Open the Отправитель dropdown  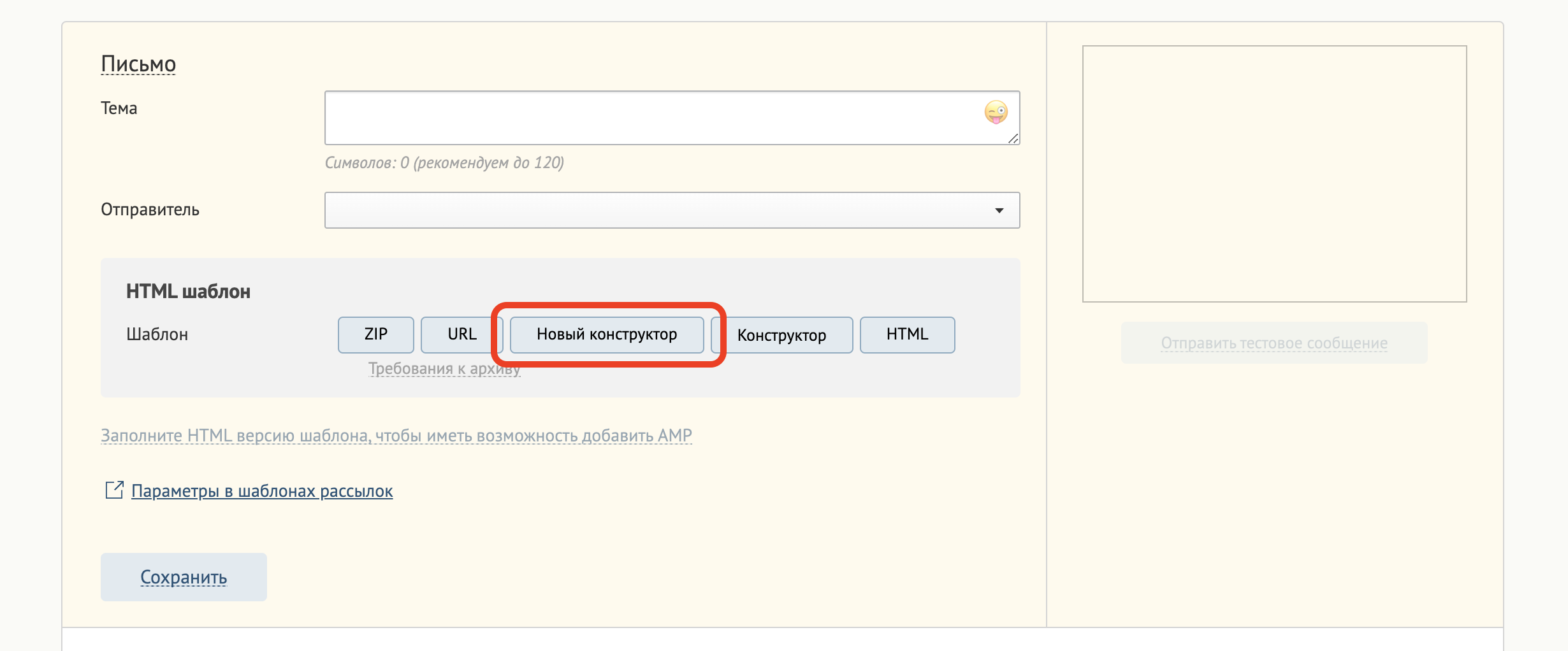[x=672, y=210]
